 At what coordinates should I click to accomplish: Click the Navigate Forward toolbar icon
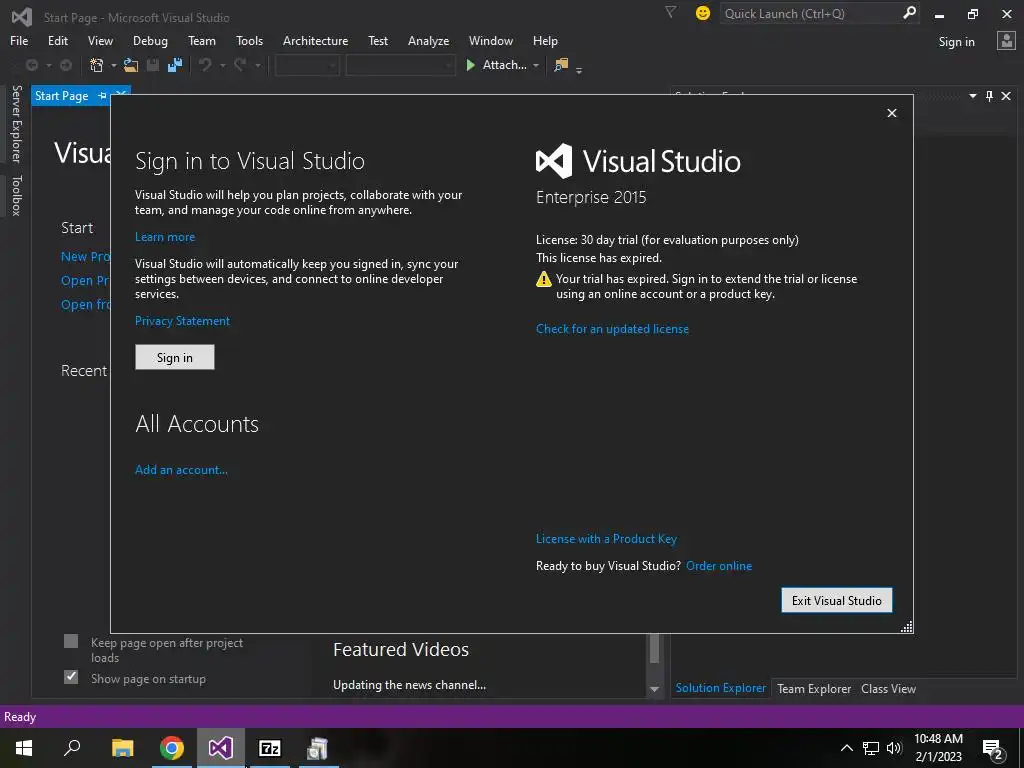(66, 65)
